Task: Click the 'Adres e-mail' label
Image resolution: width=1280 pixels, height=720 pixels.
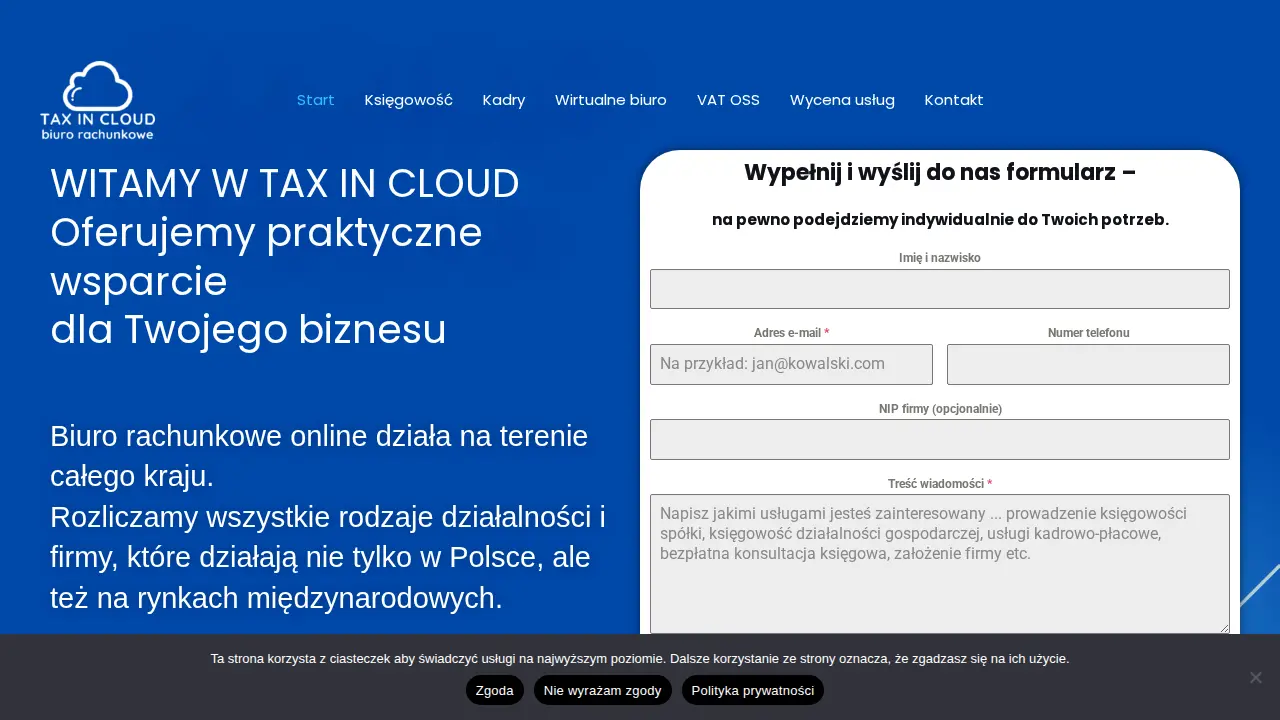Action: (791, 333)
